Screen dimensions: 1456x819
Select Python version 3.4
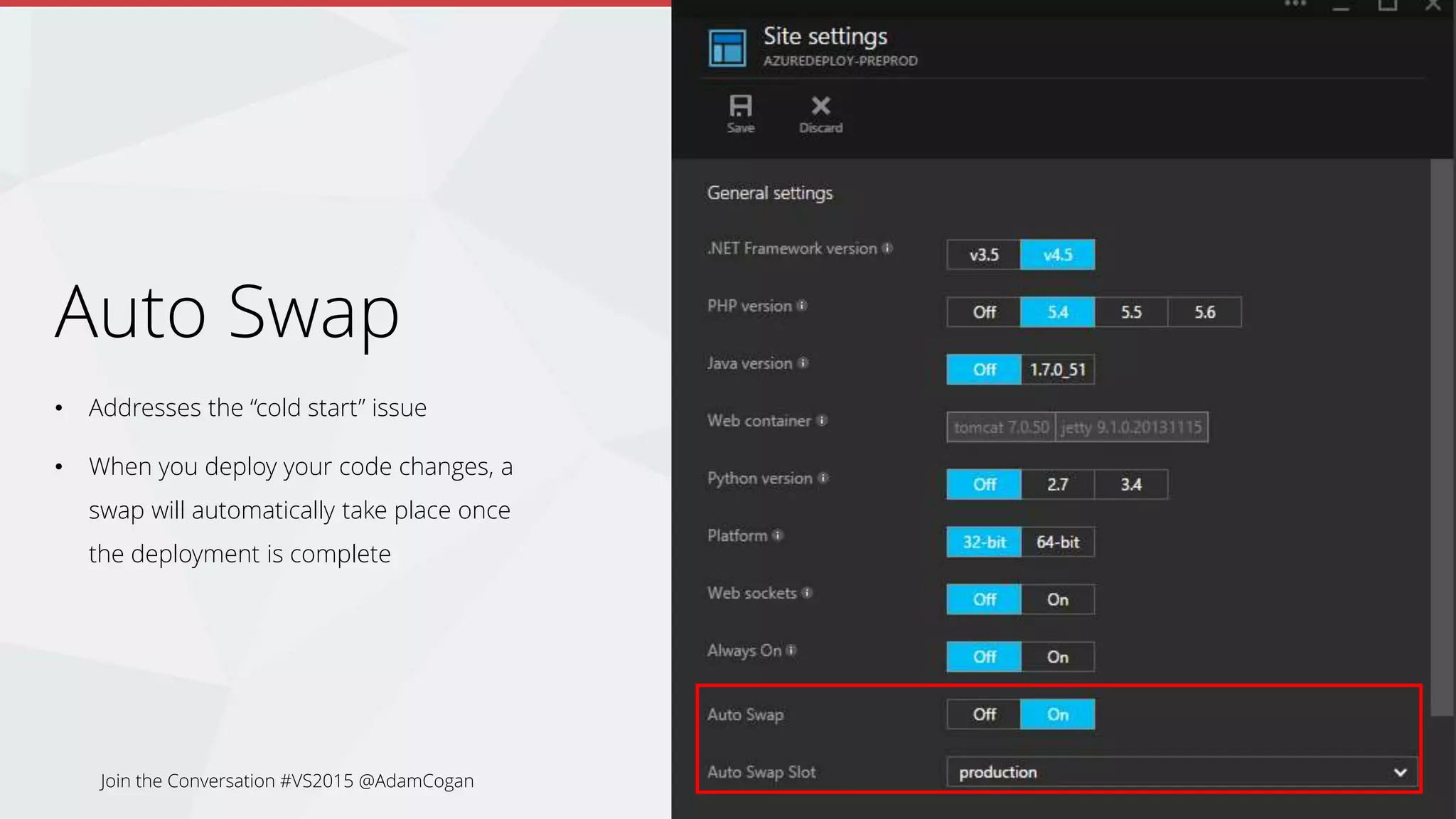tap(1131, 484)
